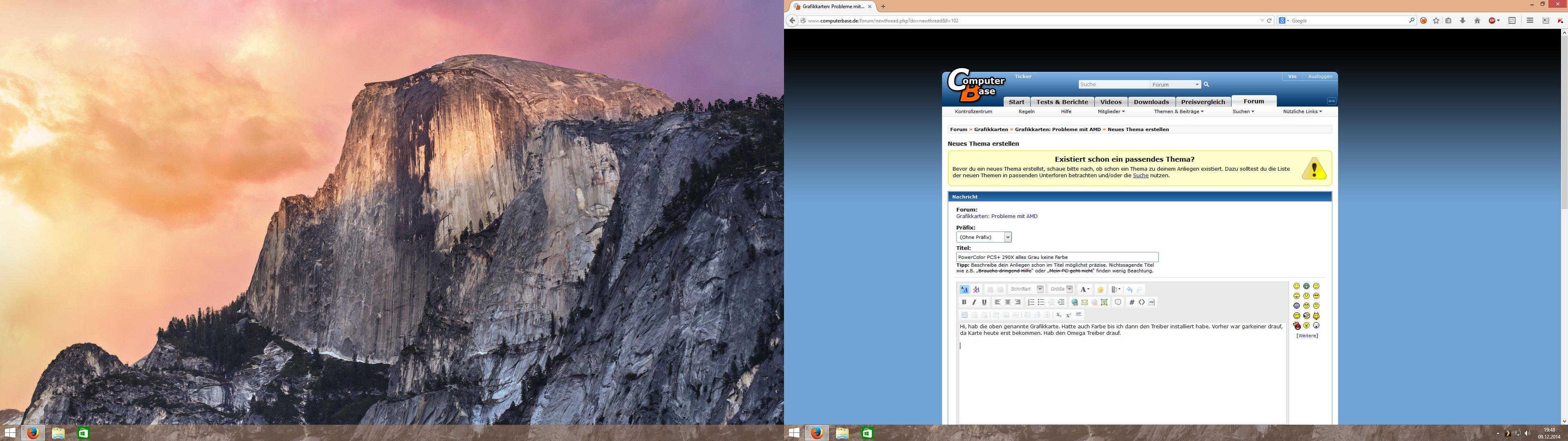Open the Tests & Berichte tab
Image resolution: width=1568 pixels, height=441 pixels.
[1062, 102]
